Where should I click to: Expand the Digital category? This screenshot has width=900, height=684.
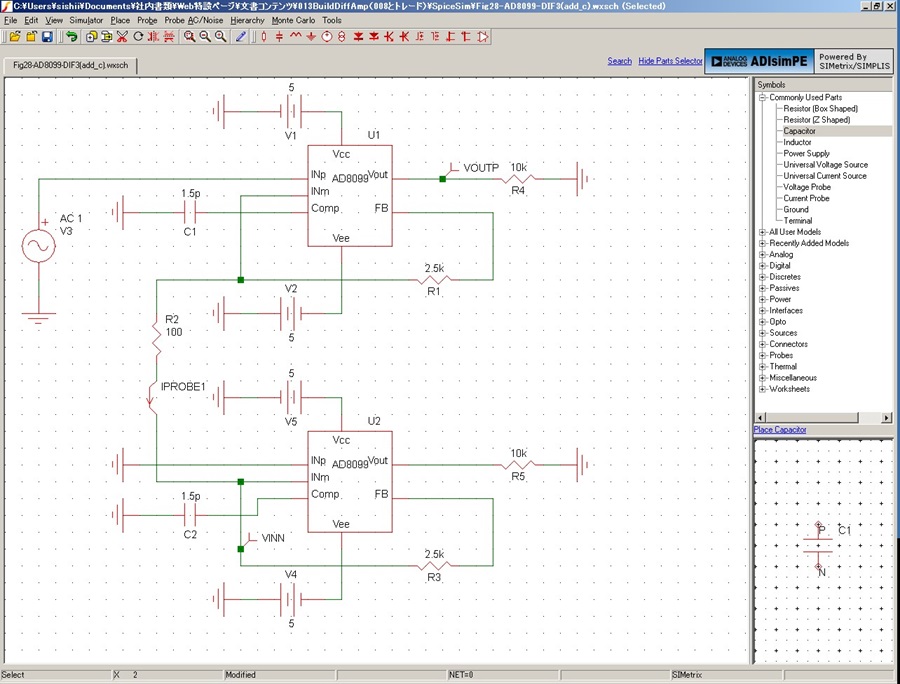click(x=762, y=266)
